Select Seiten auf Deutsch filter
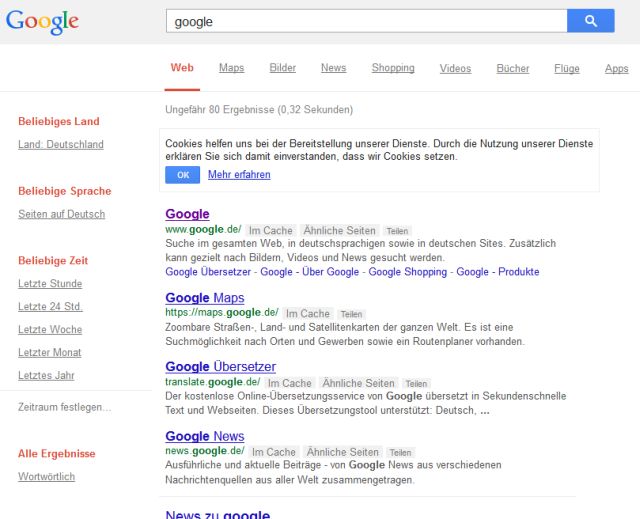Screen dimensions: 640x519 (61, 214)
